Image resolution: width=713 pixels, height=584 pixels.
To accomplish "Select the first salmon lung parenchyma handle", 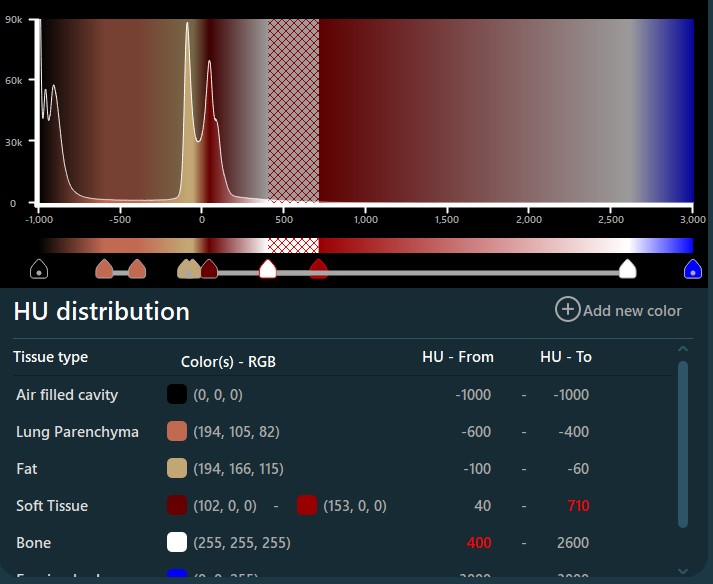I will pyautogui.click(x=104, y=268).
